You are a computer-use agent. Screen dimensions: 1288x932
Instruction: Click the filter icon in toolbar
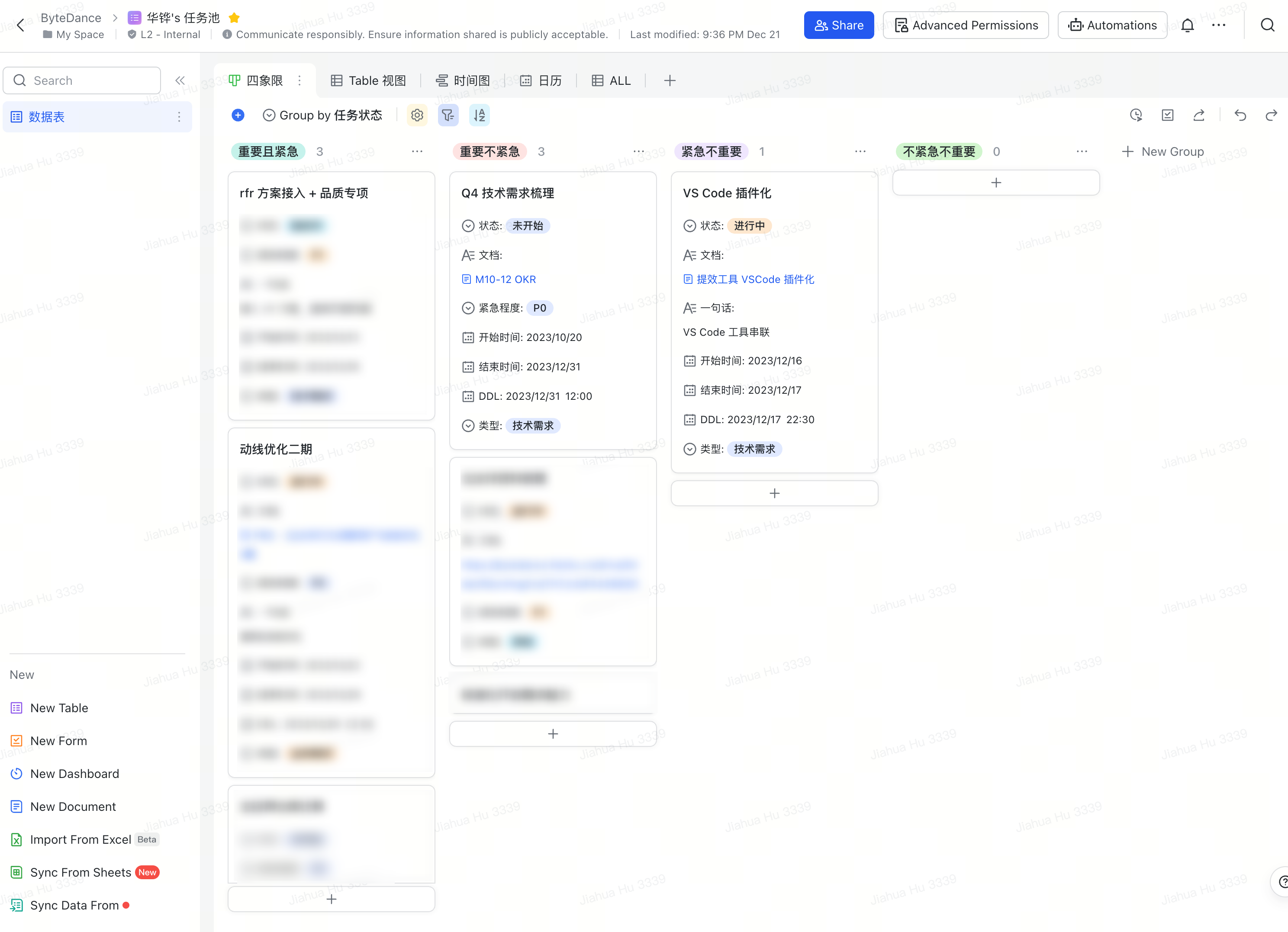pos(448,115)
